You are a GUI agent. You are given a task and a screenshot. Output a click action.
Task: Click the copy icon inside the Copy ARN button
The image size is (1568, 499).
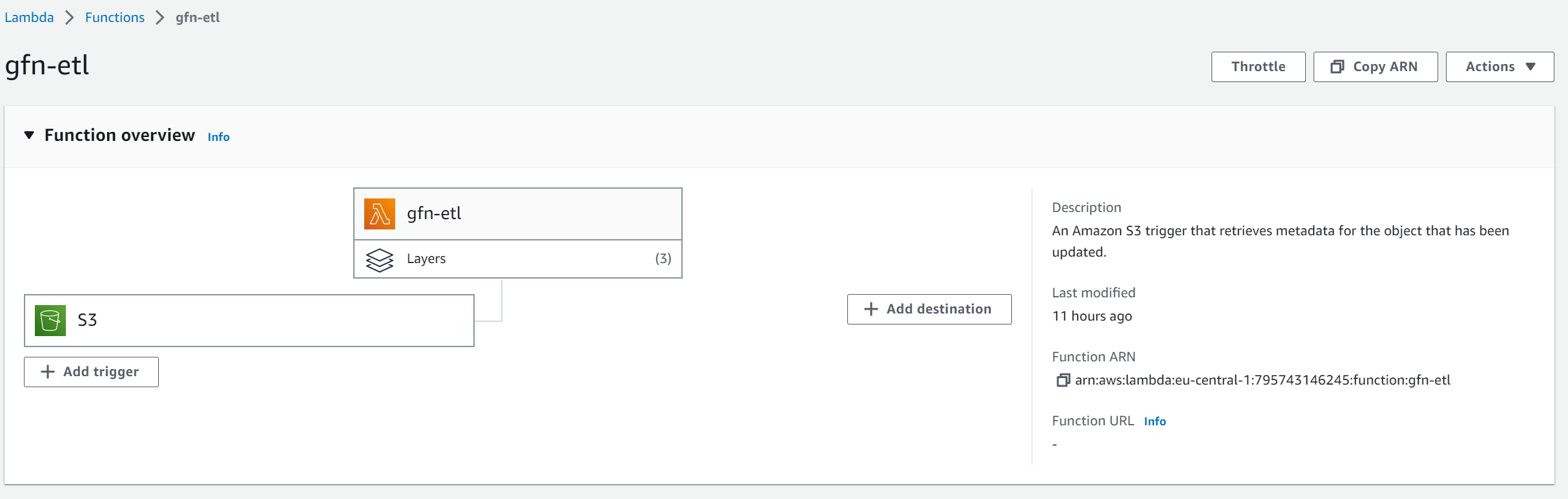click(x=1336, y=67)
